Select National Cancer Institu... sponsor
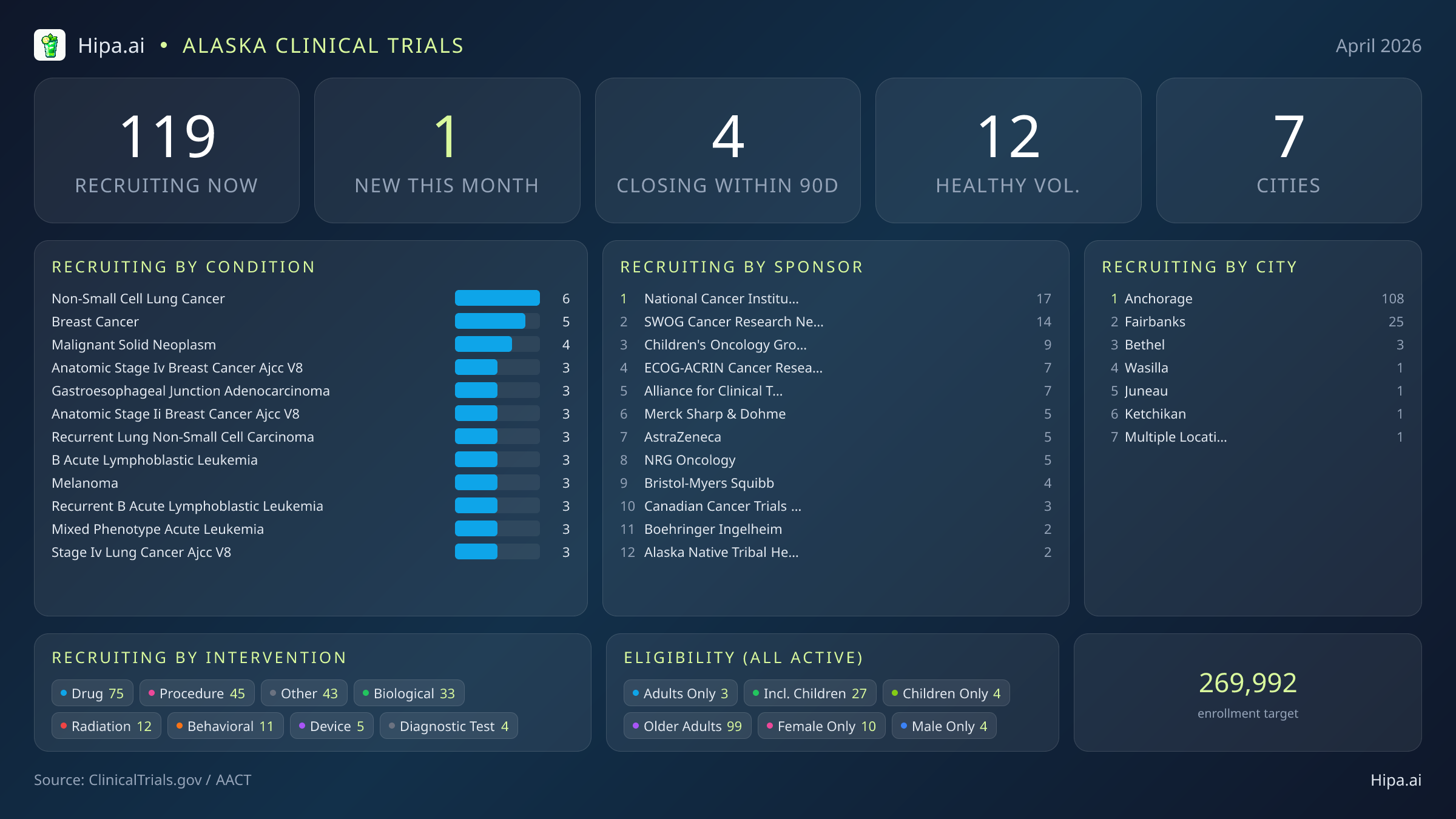1456x819 pixels. 835,298
